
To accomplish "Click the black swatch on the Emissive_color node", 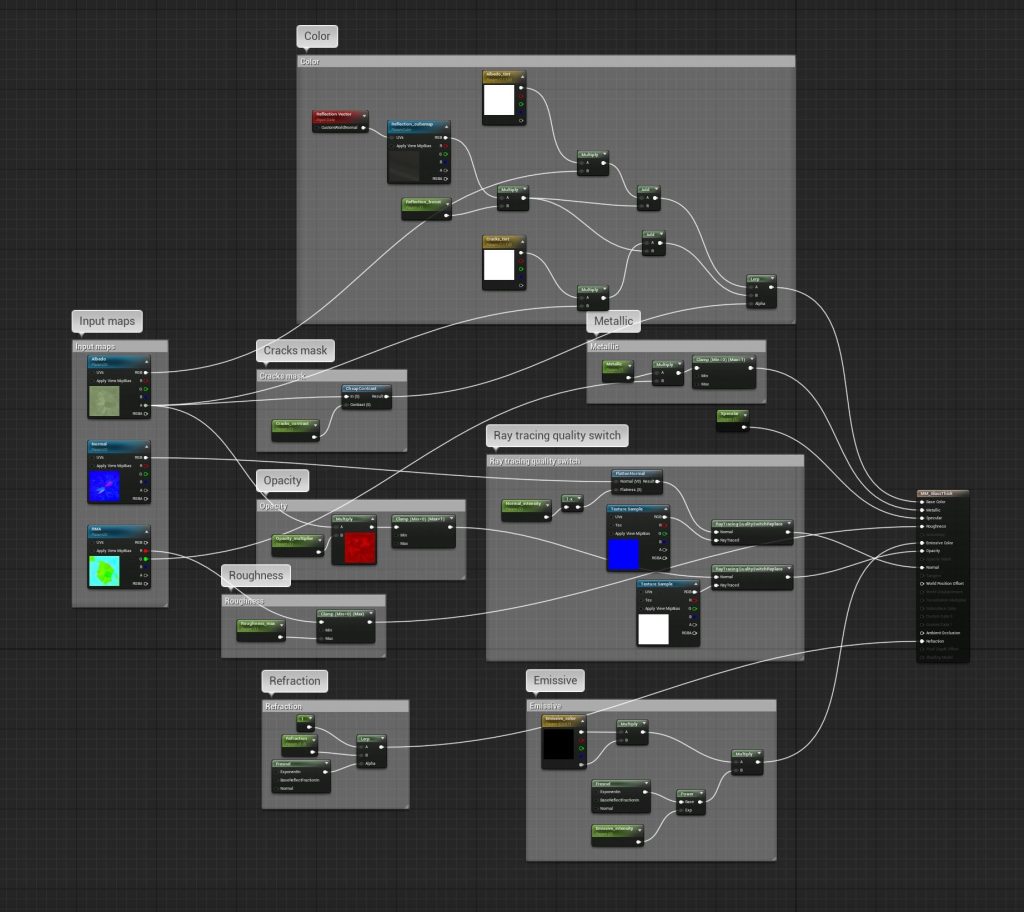I will point(558,744).
